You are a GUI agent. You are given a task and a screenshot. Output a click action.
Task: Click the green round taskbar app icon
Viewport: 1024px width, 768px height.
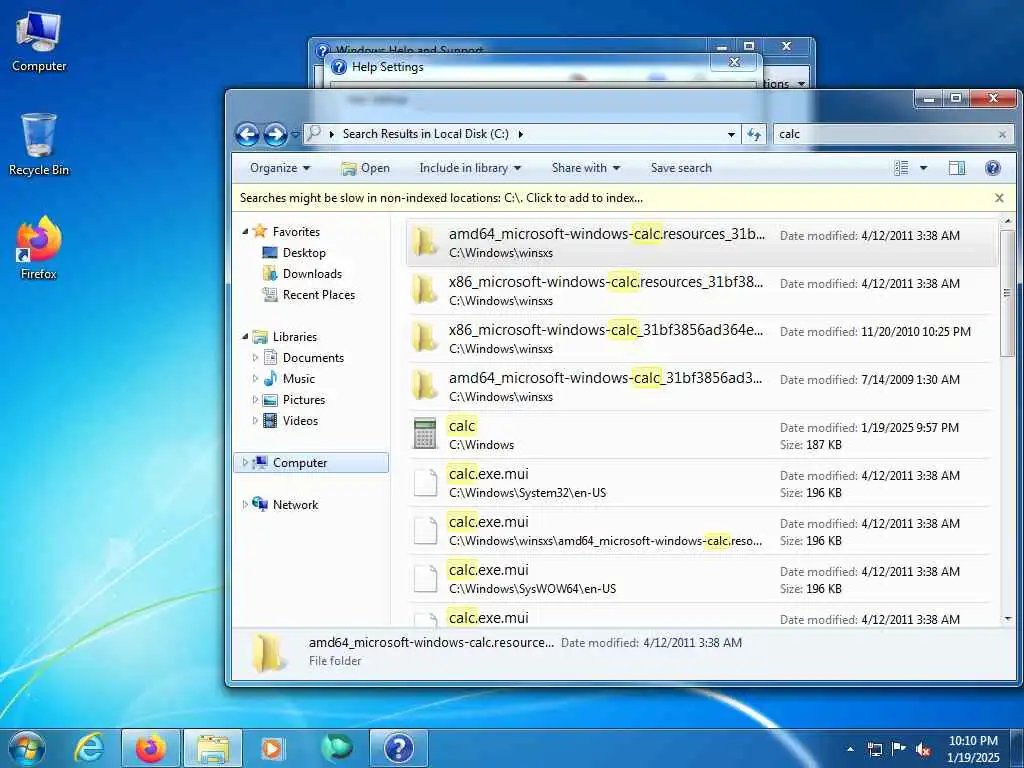[336, 748]
